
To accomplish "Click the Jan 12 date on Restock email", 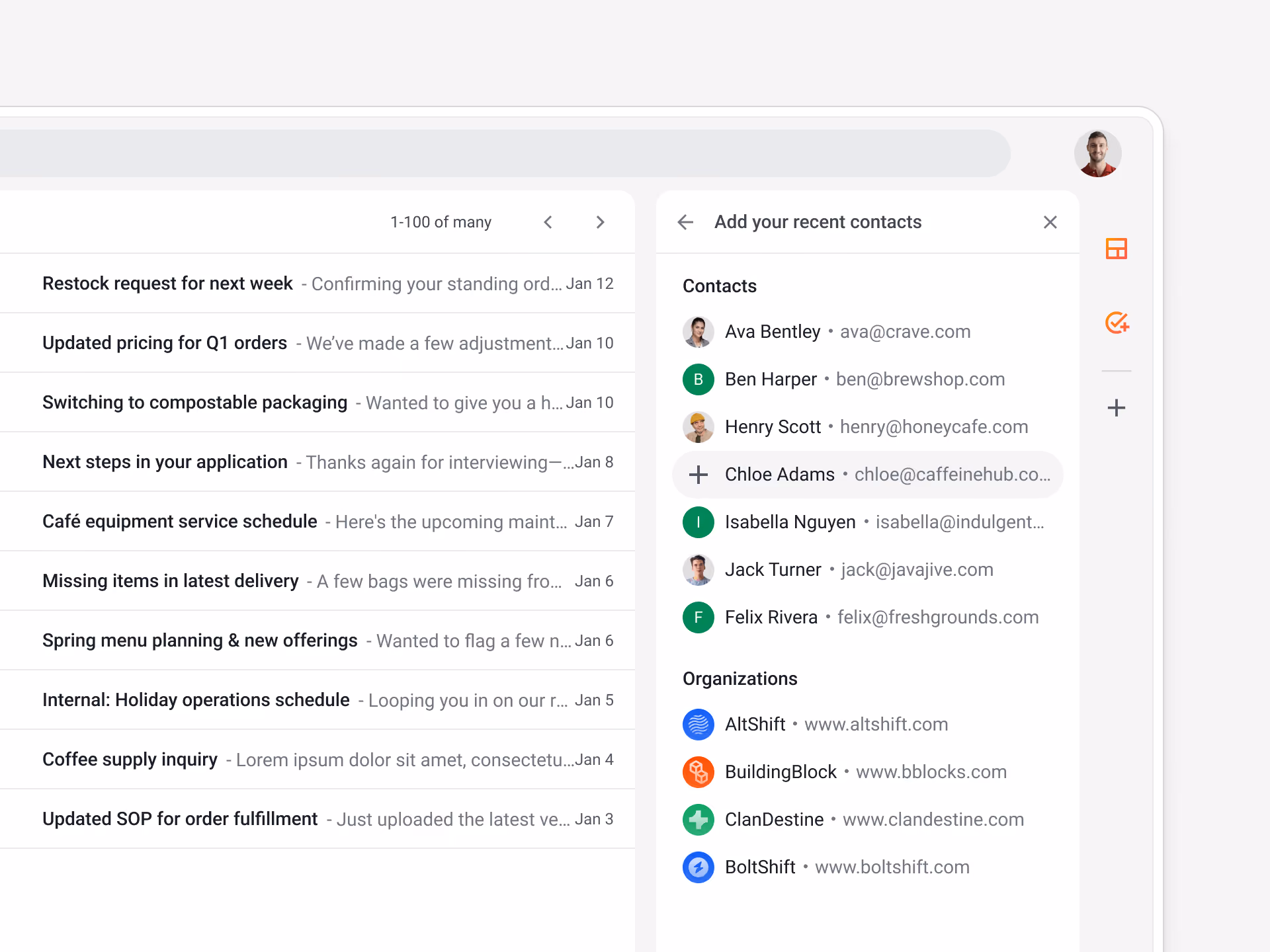I will coord(589,284).
